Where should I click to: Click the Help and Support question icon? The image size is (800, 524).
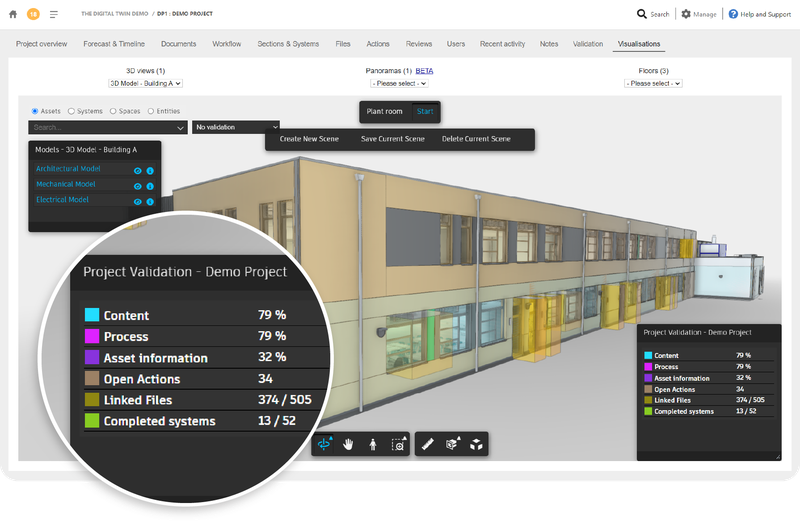point(733,14)
